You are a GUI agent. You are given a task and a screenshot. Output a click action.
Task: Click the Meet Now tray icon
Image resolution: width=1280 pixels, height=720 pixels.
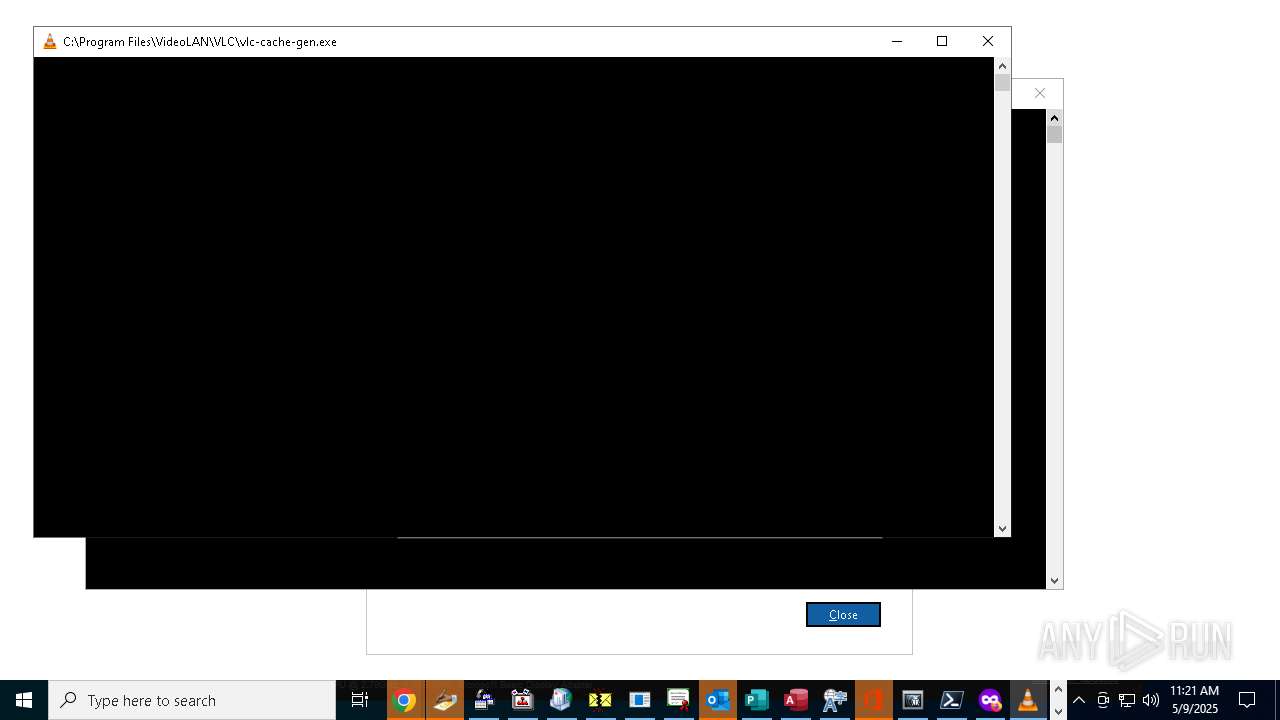1103,700
